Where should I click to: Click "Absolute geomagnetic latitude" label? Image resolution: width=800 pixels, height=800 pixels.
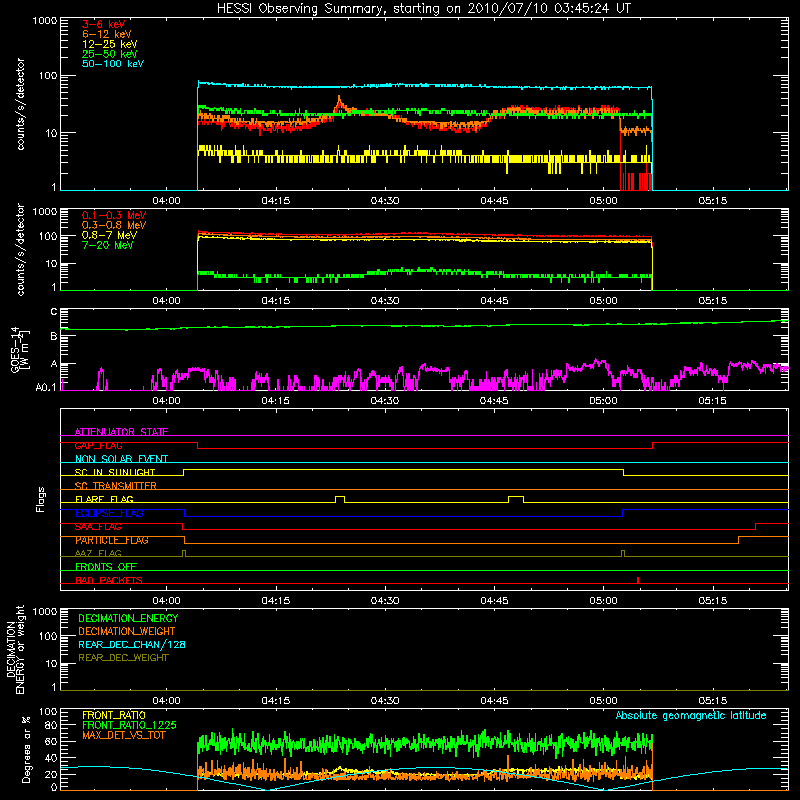691,715
